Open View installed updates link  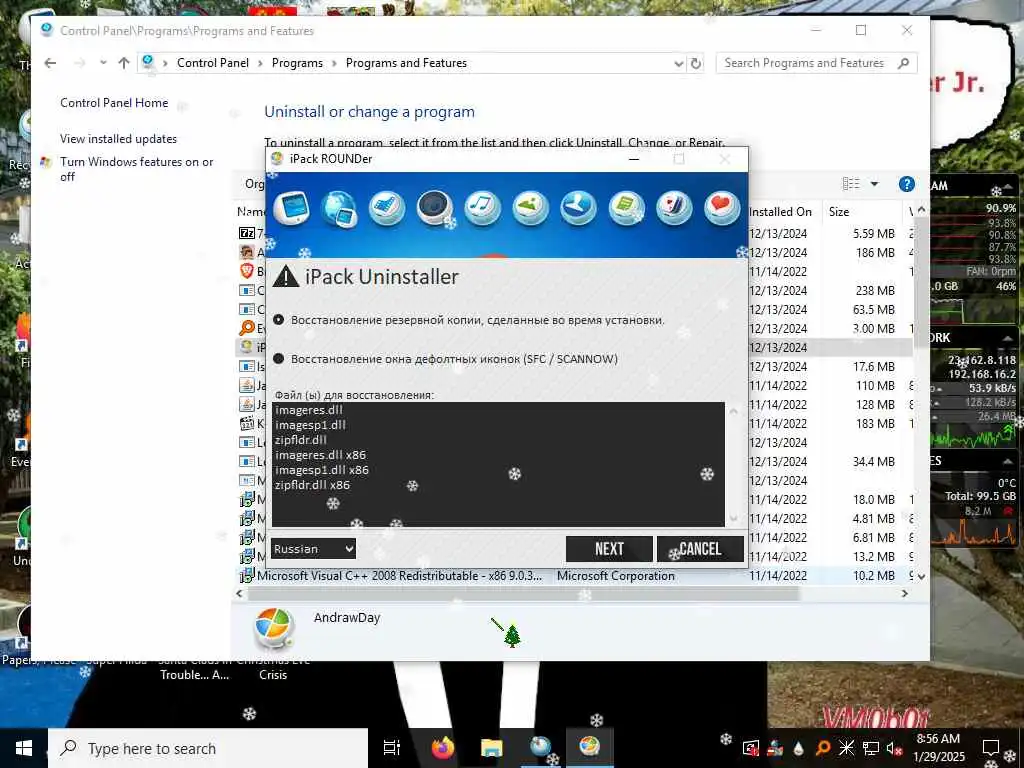click(x=119, y=139)
